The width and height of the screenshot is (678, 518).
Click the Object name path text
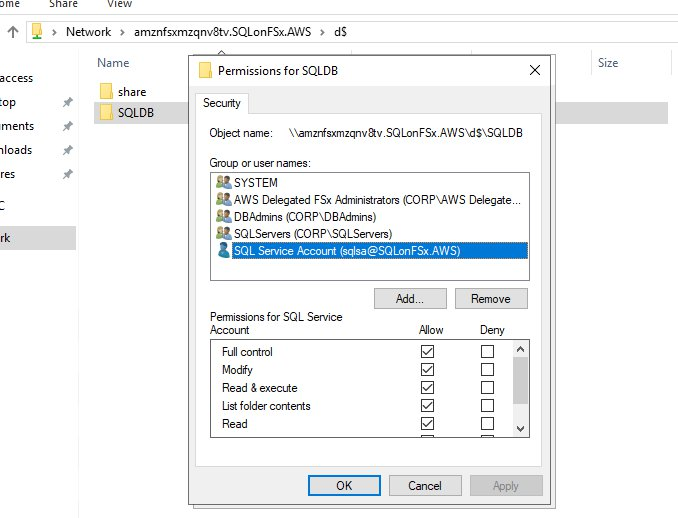[406, 133]
